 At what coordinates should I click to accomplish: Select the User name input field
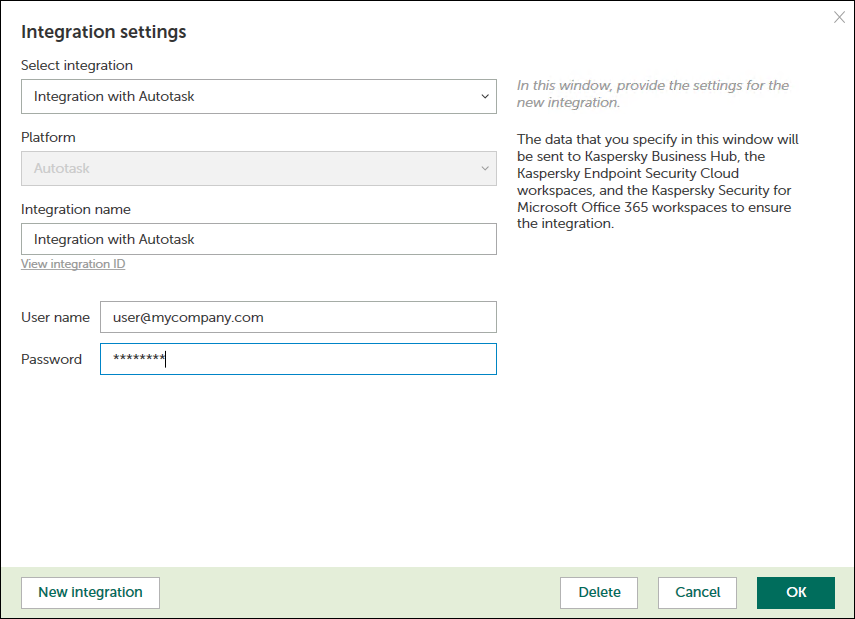(x=298, y=316)
